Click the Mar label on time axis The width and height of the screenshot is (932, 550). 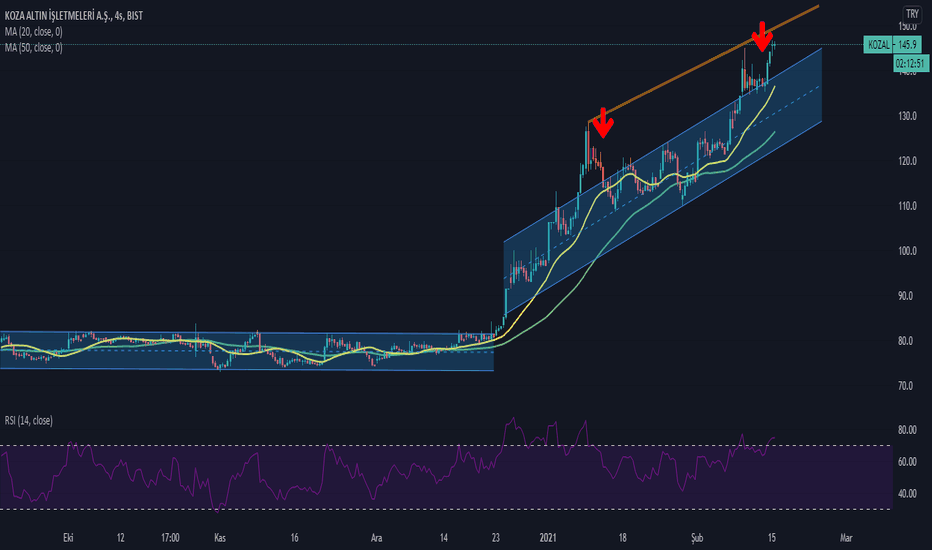(846, 538)
